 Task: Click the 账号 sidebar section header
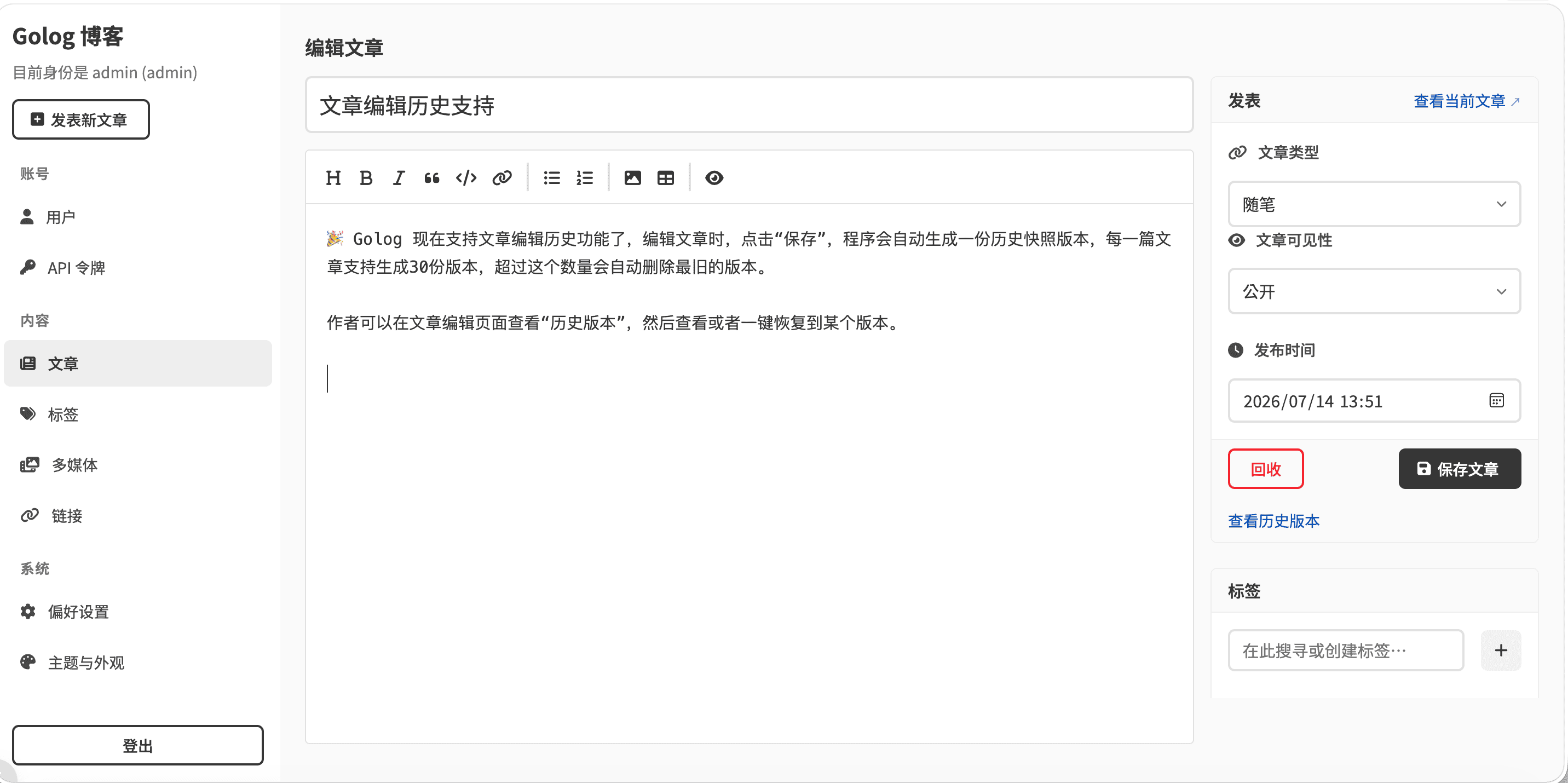(x=34, y=174)
